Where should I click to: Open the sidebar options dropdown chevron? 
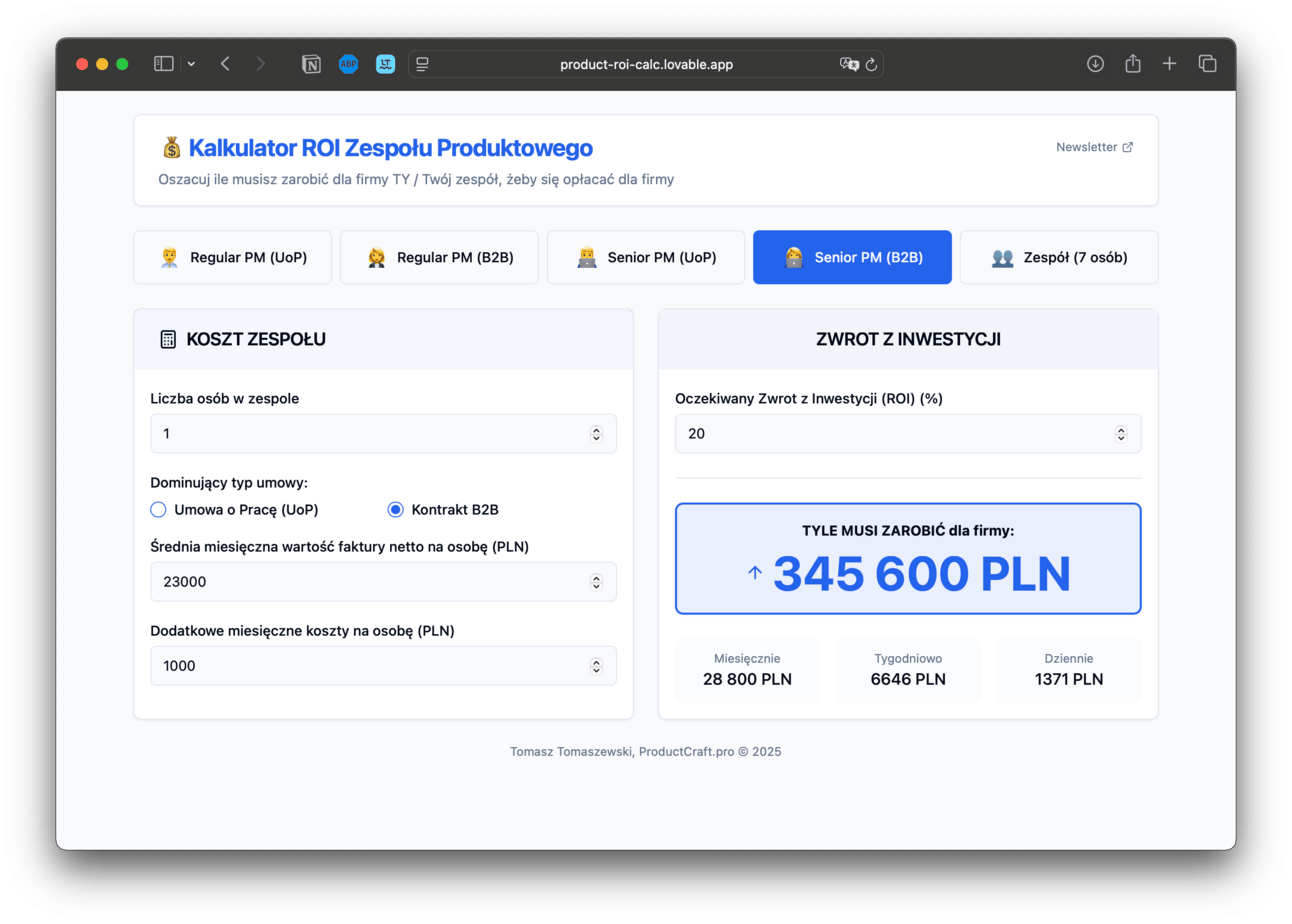191,64
